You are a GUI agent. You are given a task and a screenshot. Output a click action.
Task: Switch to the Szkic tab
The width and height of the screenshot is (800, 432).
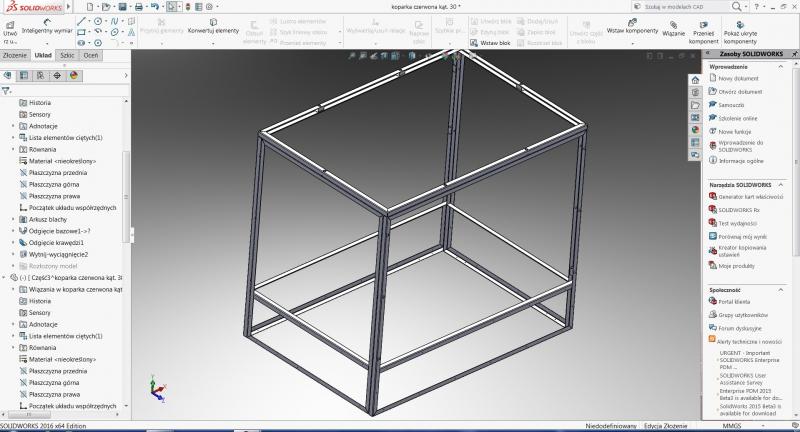67,56
